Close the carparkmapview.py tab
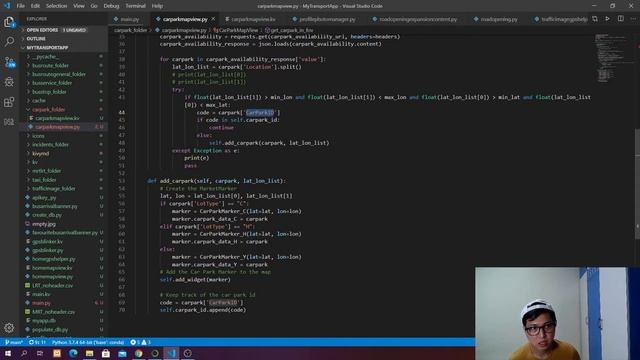 point(213,19)
